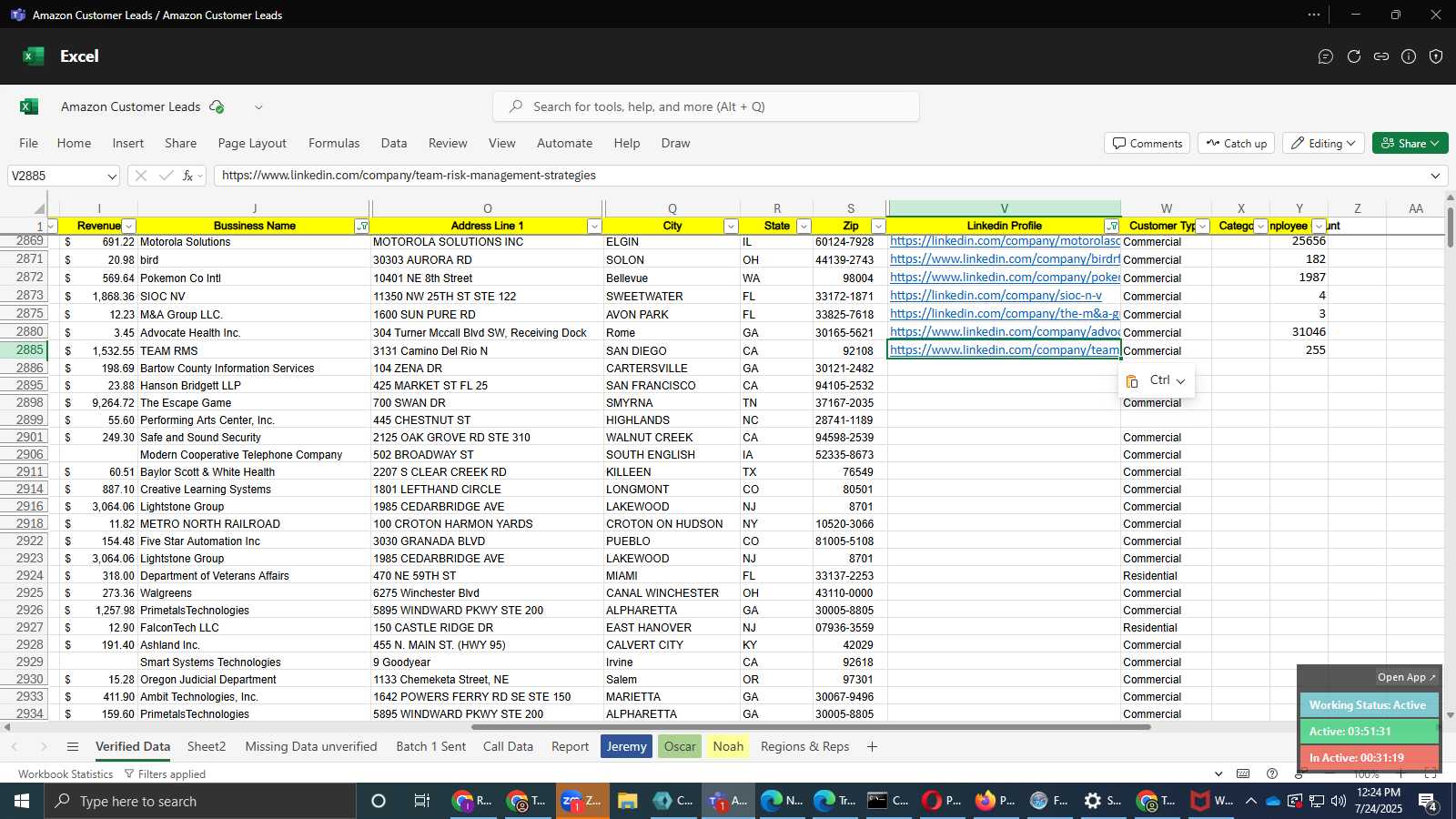
Task: Open the SIOC NV LinkedIn link
Action: click(x=996, y=297)
